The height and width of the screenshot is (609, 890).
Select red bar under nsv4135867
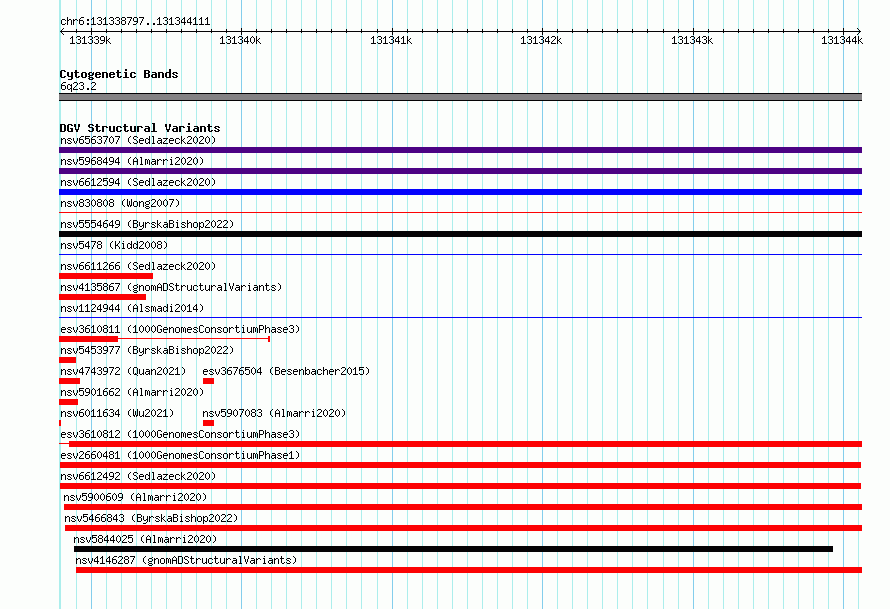(x=103, y=297)
